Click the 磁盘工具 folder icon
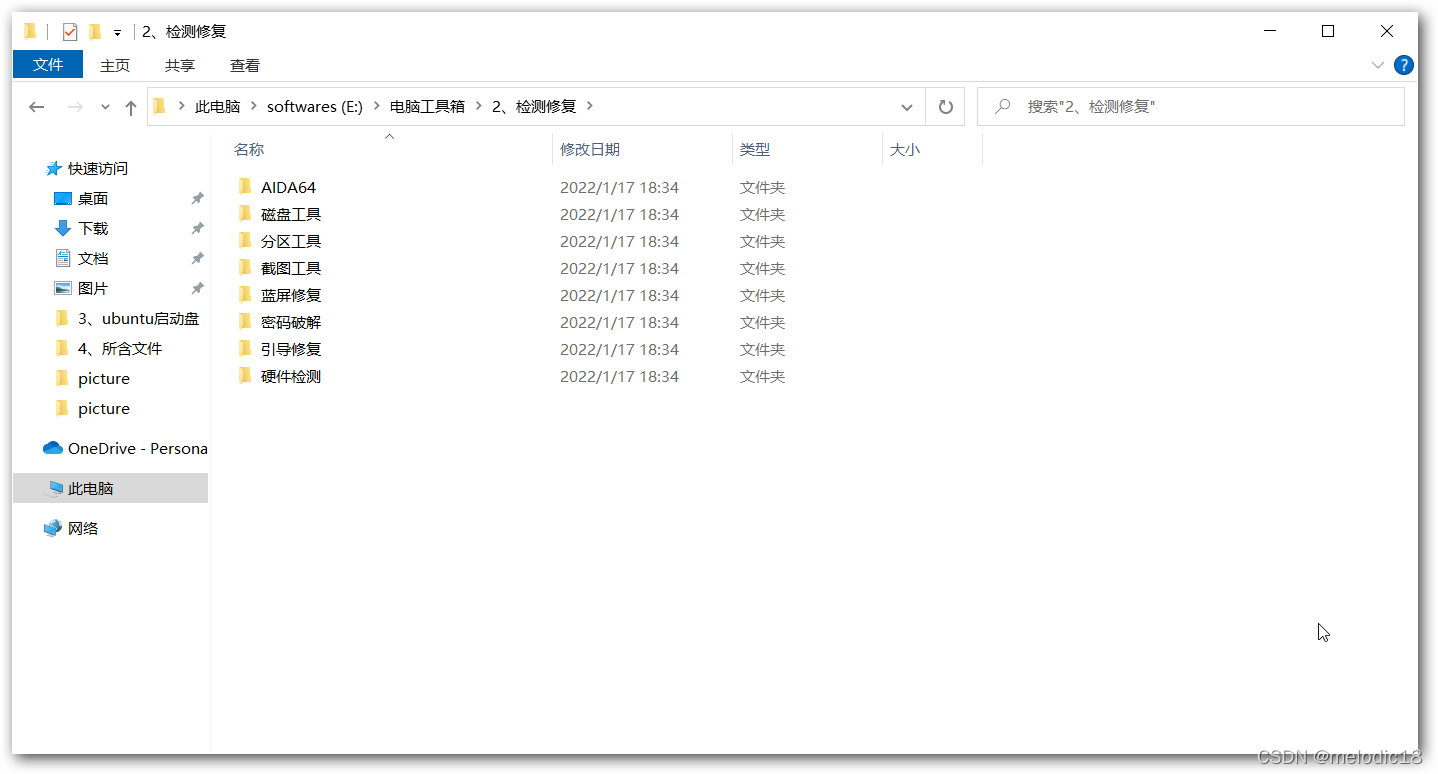Viewport: 1438px width, 774px height. pyautogui.click(x=245, y=214)
